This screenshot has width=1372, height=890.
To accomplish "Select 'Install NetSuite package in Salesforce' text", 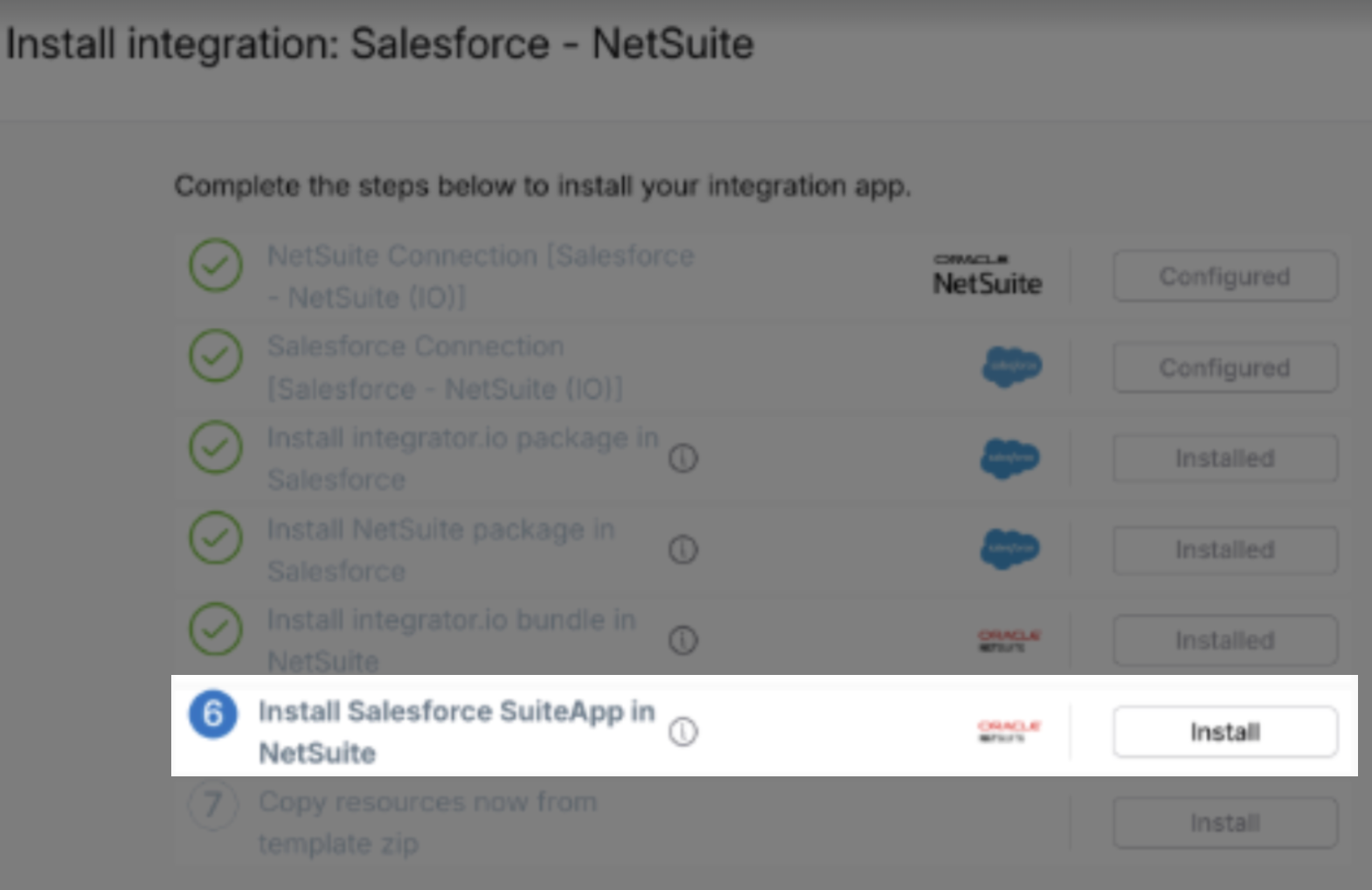I will [441, 550].
